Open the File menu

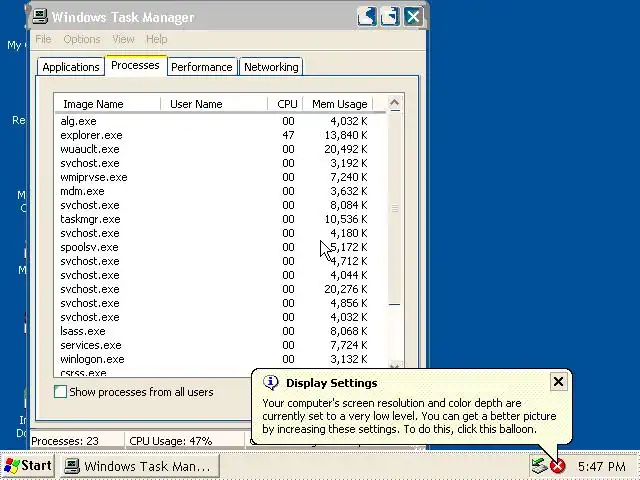[x=43, y=39]
